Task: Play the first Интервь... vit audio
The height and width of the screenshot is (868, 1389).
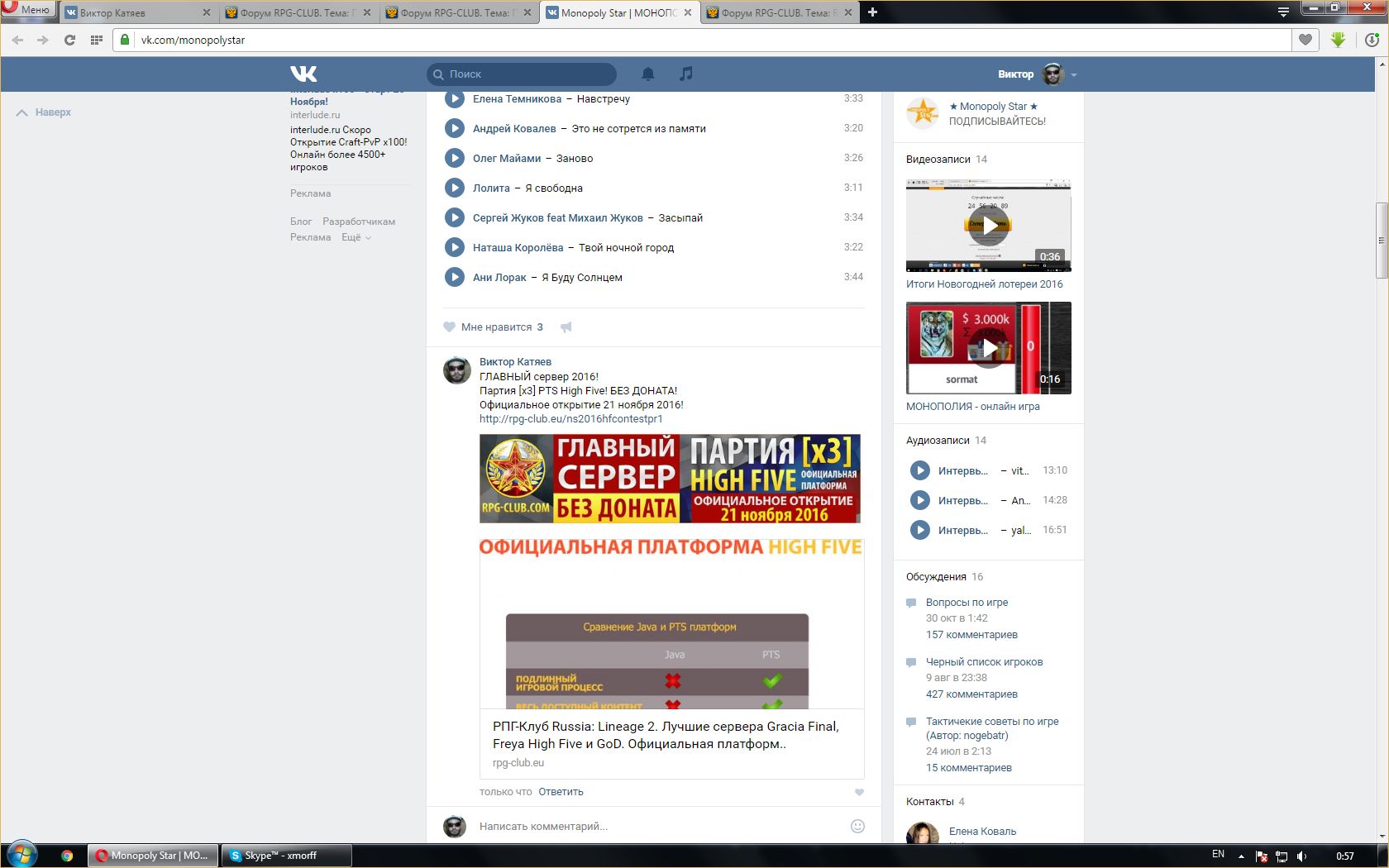Action: (x=919, y=470)
